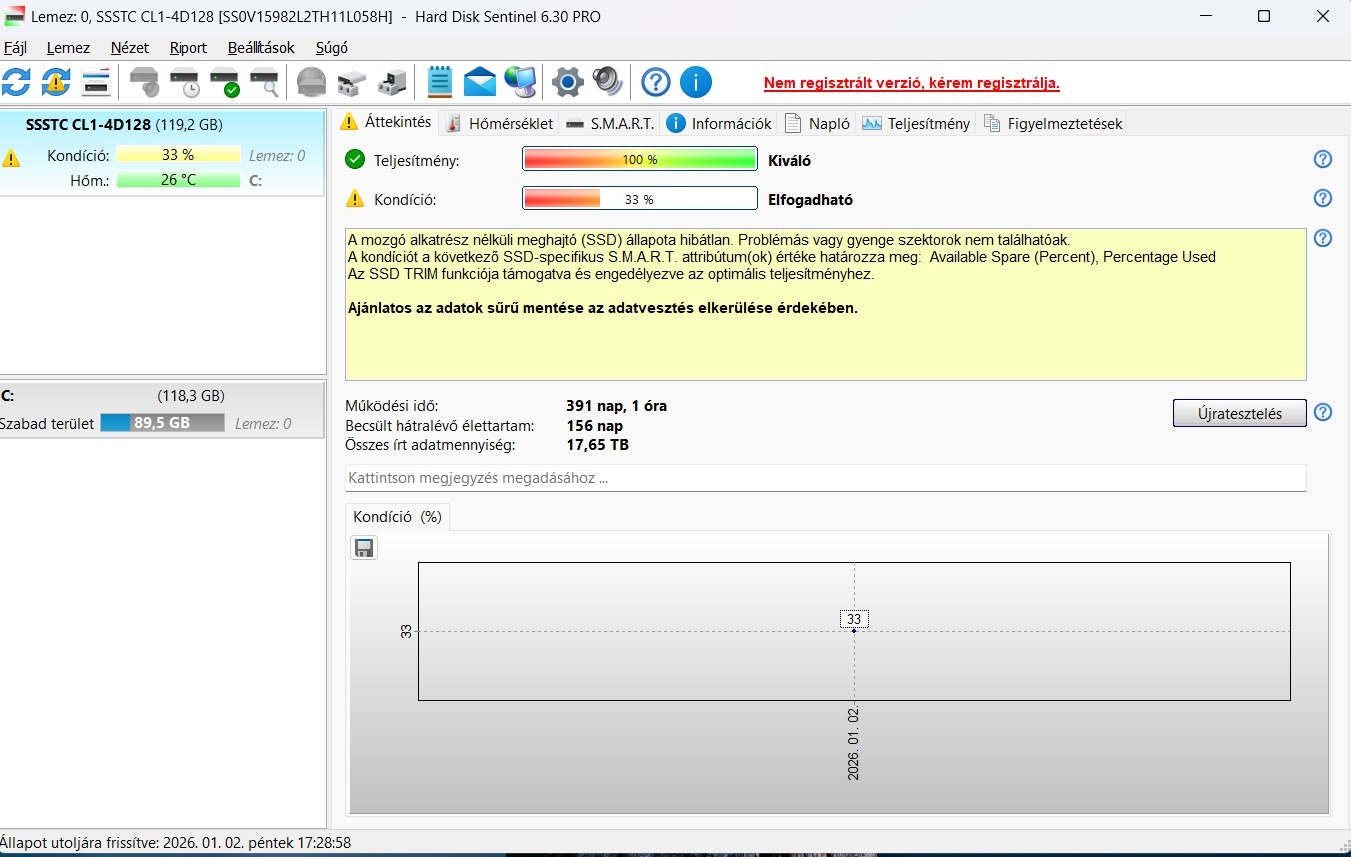Image resolution: width=1351 pixels, height=857 pixels.
Task: Click the speaker sound toolbar icon
Action: 607,82
